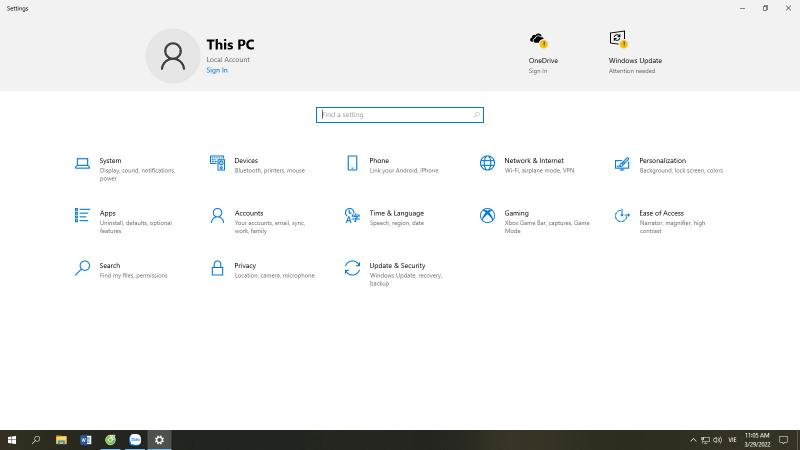Click 'Link your Android, iPhone' description
This screenshot has height=450, width=800.
click(404, 171)
